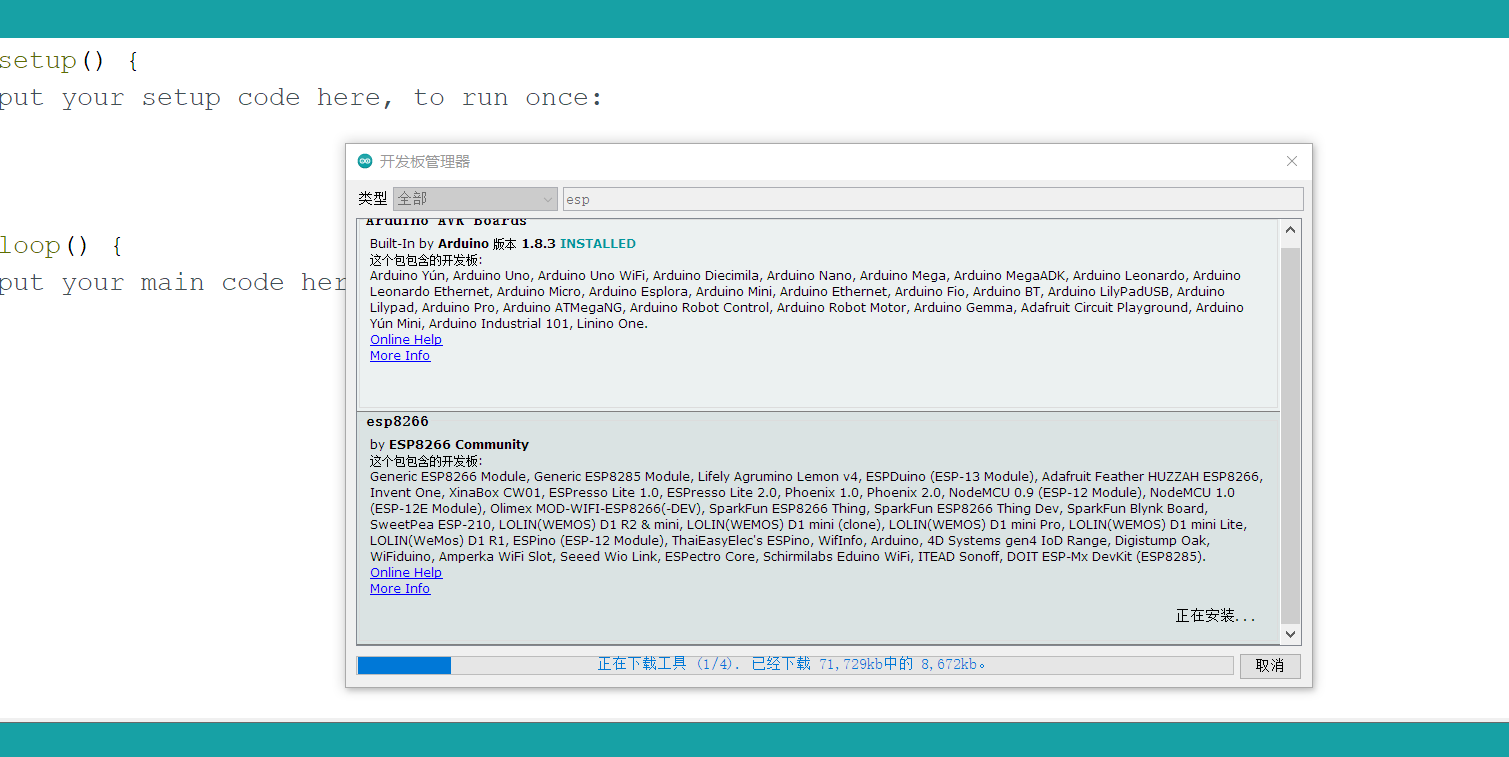Image resolution: width=1509 pixels, height=757 pixels.
Task: Click the download progress bar
Action: tap(795, 665)
